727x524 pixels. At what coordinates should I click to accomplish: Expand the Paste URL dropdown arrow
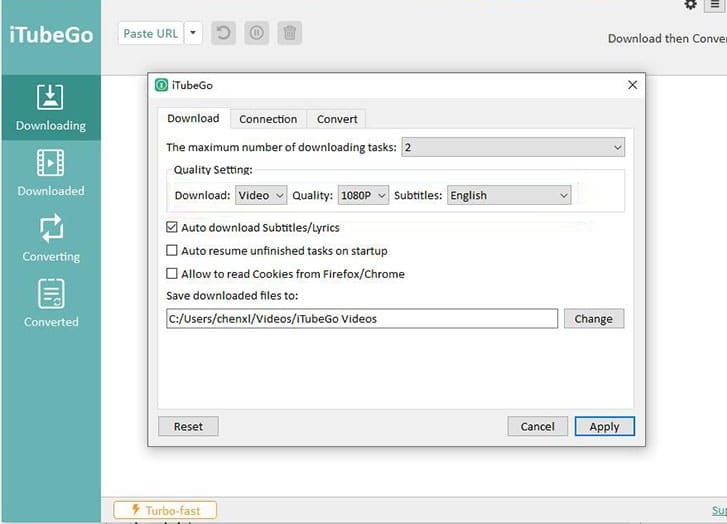[x=193, y=33]
